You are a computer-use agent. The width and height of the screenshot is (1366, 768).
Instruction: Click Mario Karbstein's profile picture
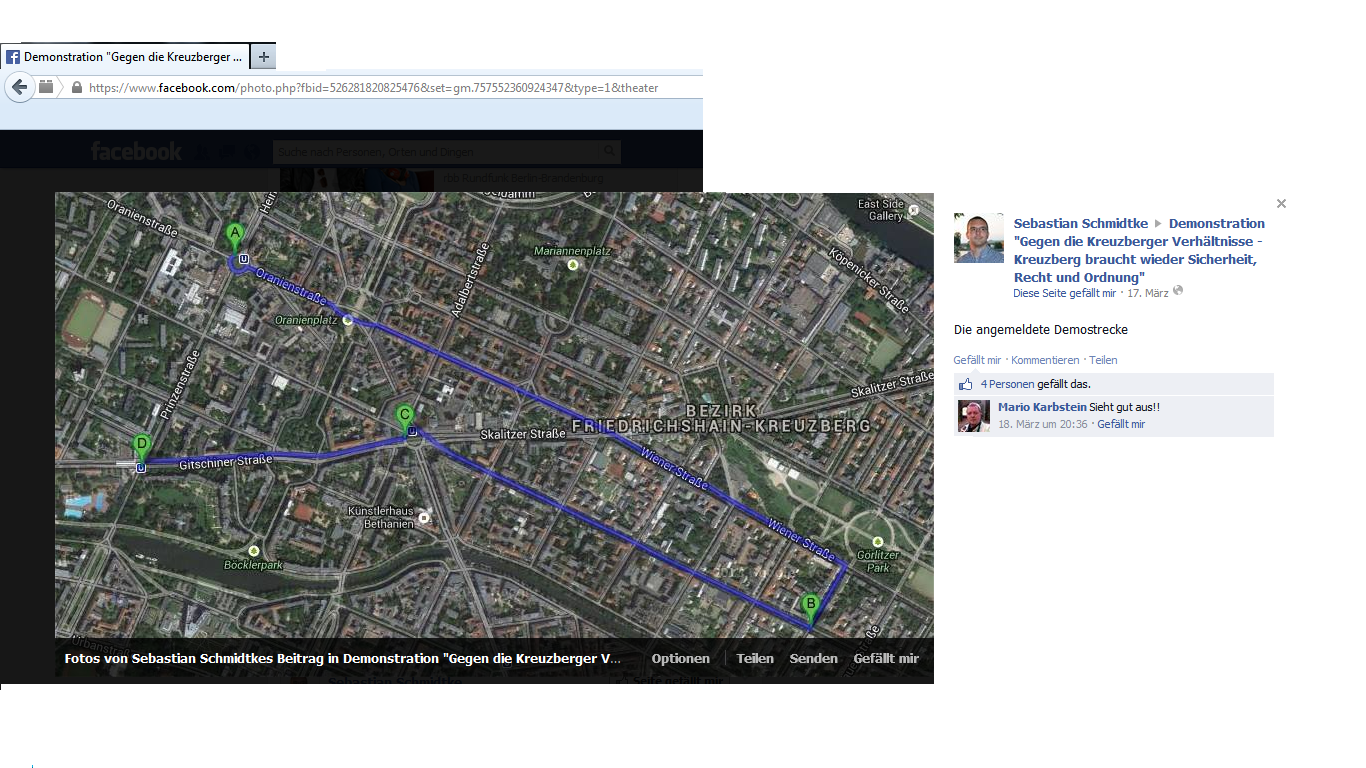click(974, 416)
